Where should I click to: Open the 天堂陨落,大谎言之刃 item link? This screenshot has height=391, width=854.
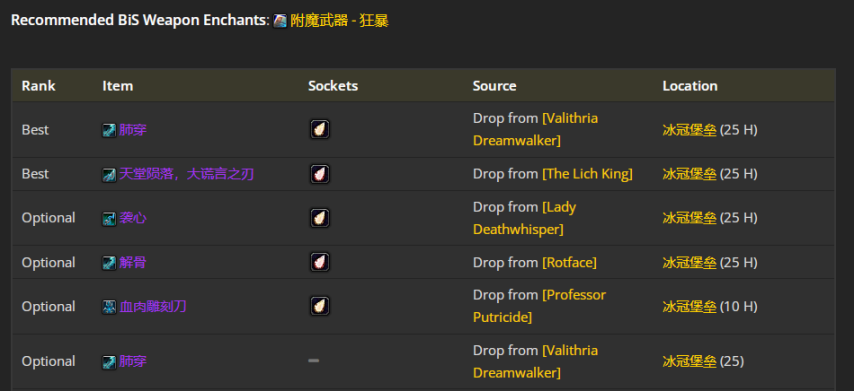(186, 174)
